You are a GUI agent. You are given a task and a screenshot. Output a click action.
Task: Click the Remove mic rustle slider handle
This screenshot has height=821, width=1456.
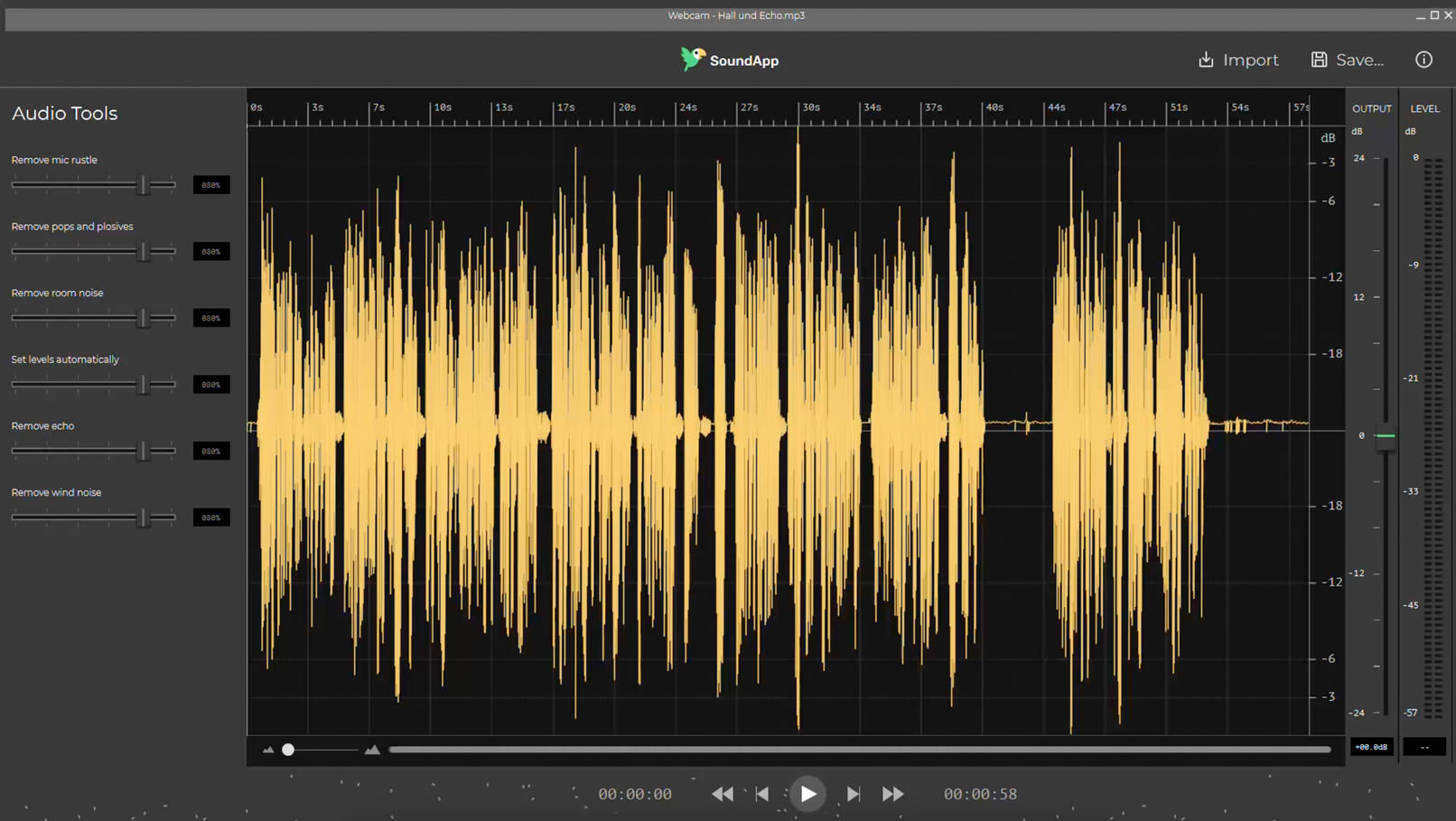(143, 185)
